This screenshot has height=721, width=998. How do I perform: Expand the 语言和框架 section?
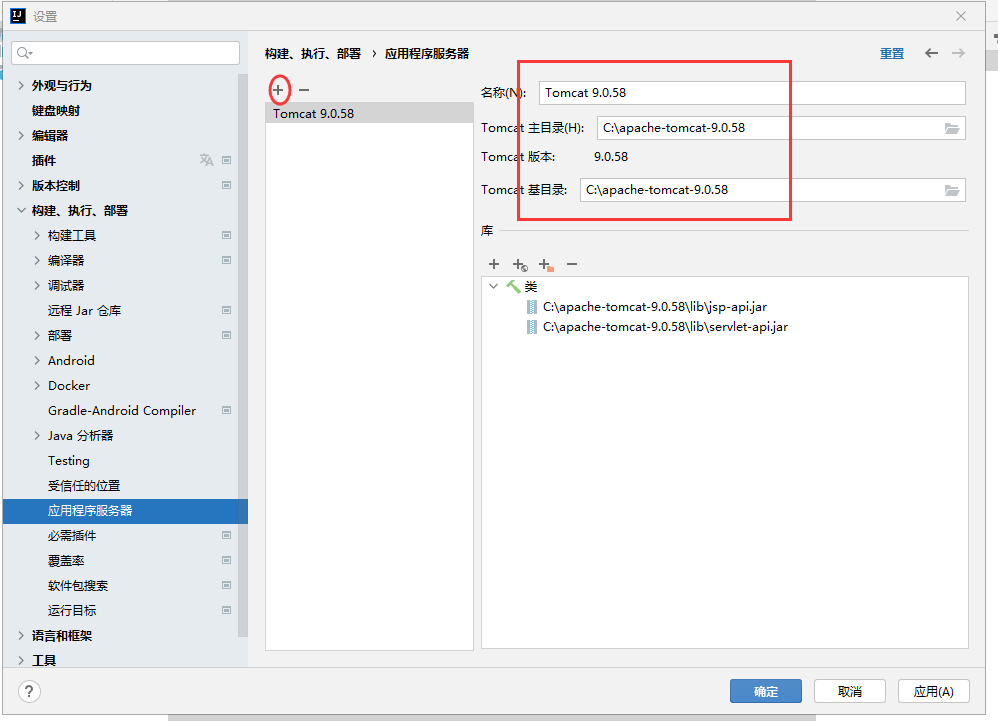(22, 636)
